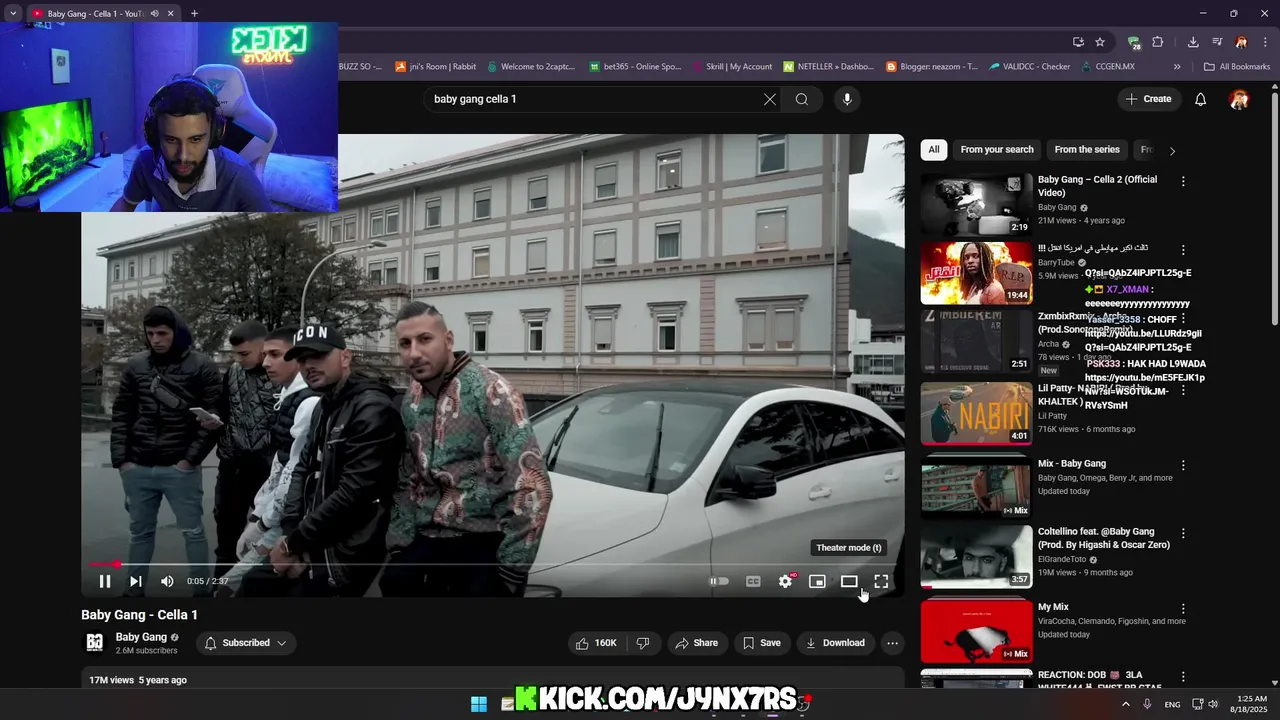Open browser Extensions puzzle icon
This screenshot has width=1280, height=720.
pyautogui.click(x=1158, y=42)
